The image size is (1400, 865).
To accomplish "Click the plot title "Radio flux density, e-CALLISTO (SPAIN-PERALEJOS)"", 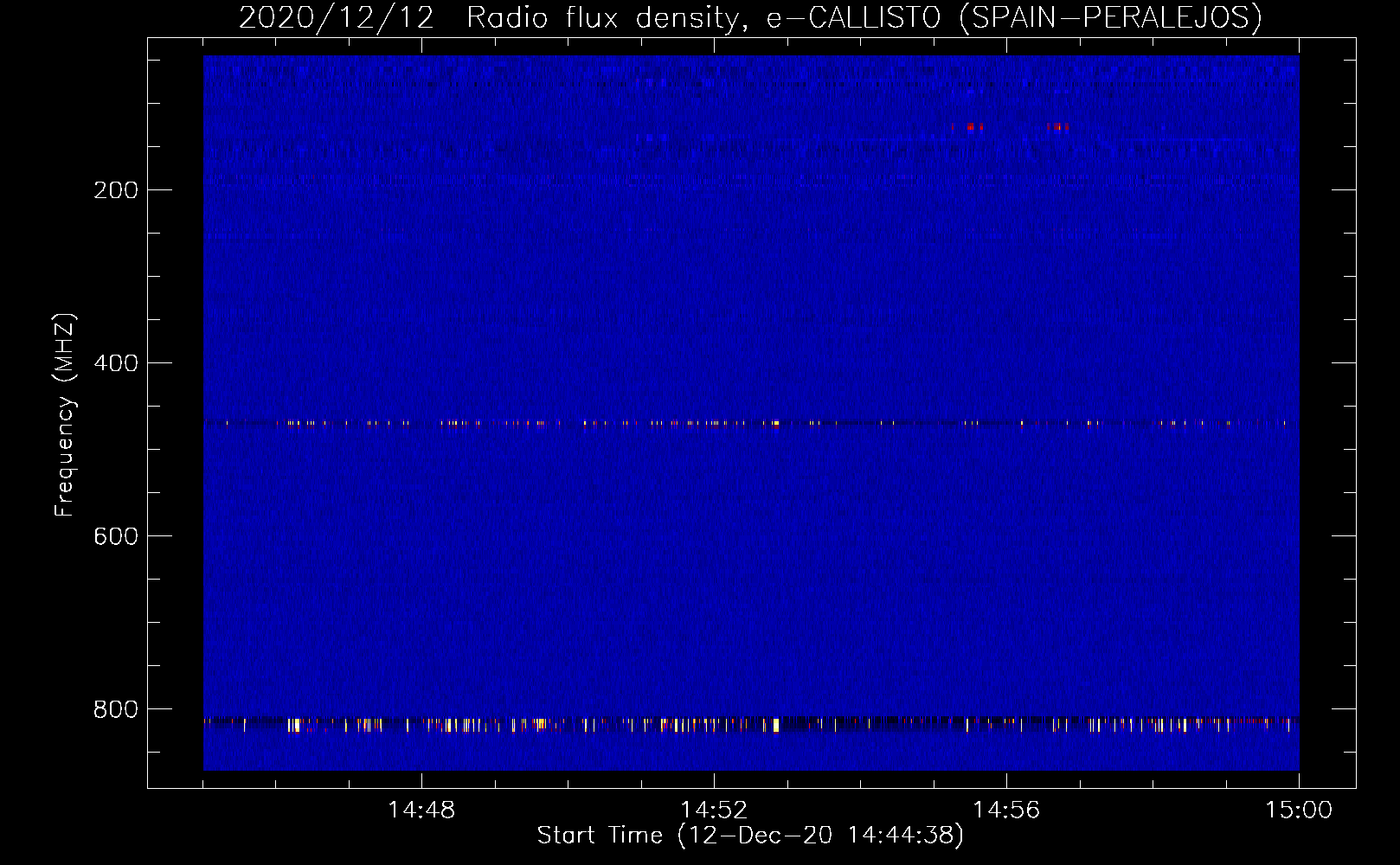I will point(864,17).
